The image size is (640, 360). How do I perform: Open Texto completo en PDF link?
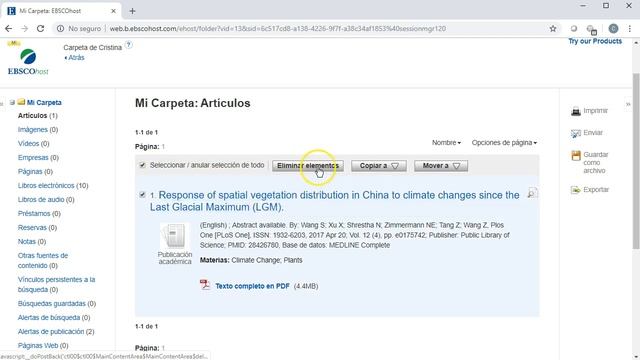pyautogui.click(x=252, y=286)
